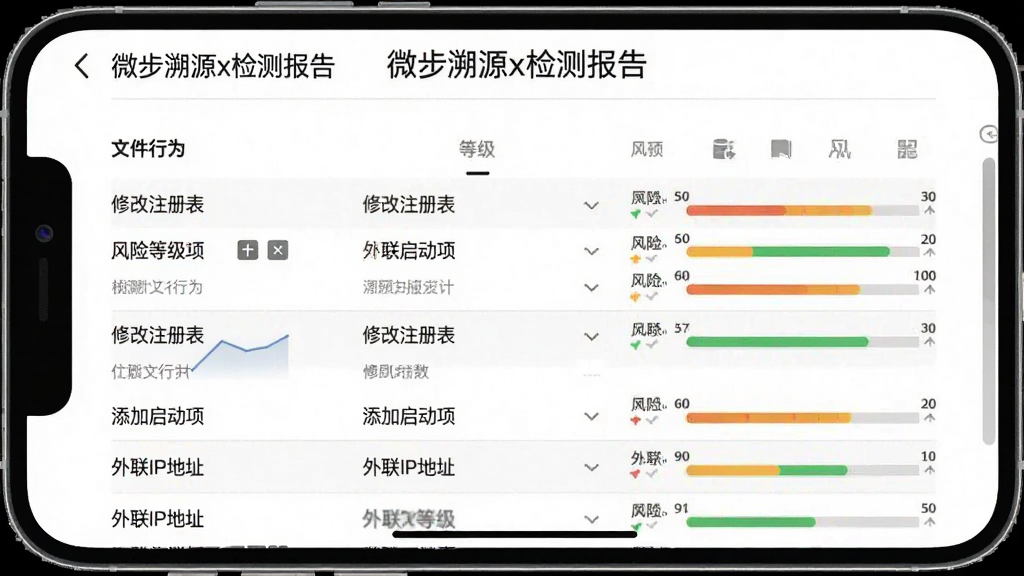Expand chevron in row scoring 60 of 100
Screen dimensions: 1024x576
tap(591, 288)
